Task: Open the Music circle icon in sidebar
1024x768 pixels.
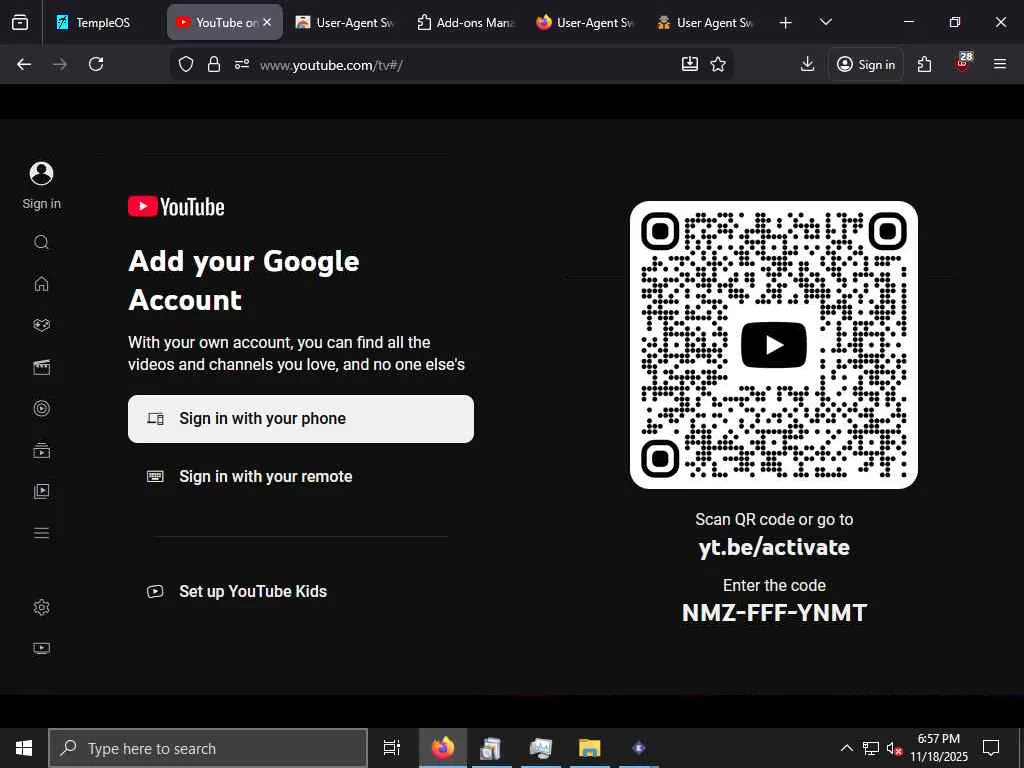Action: [41, 409]
